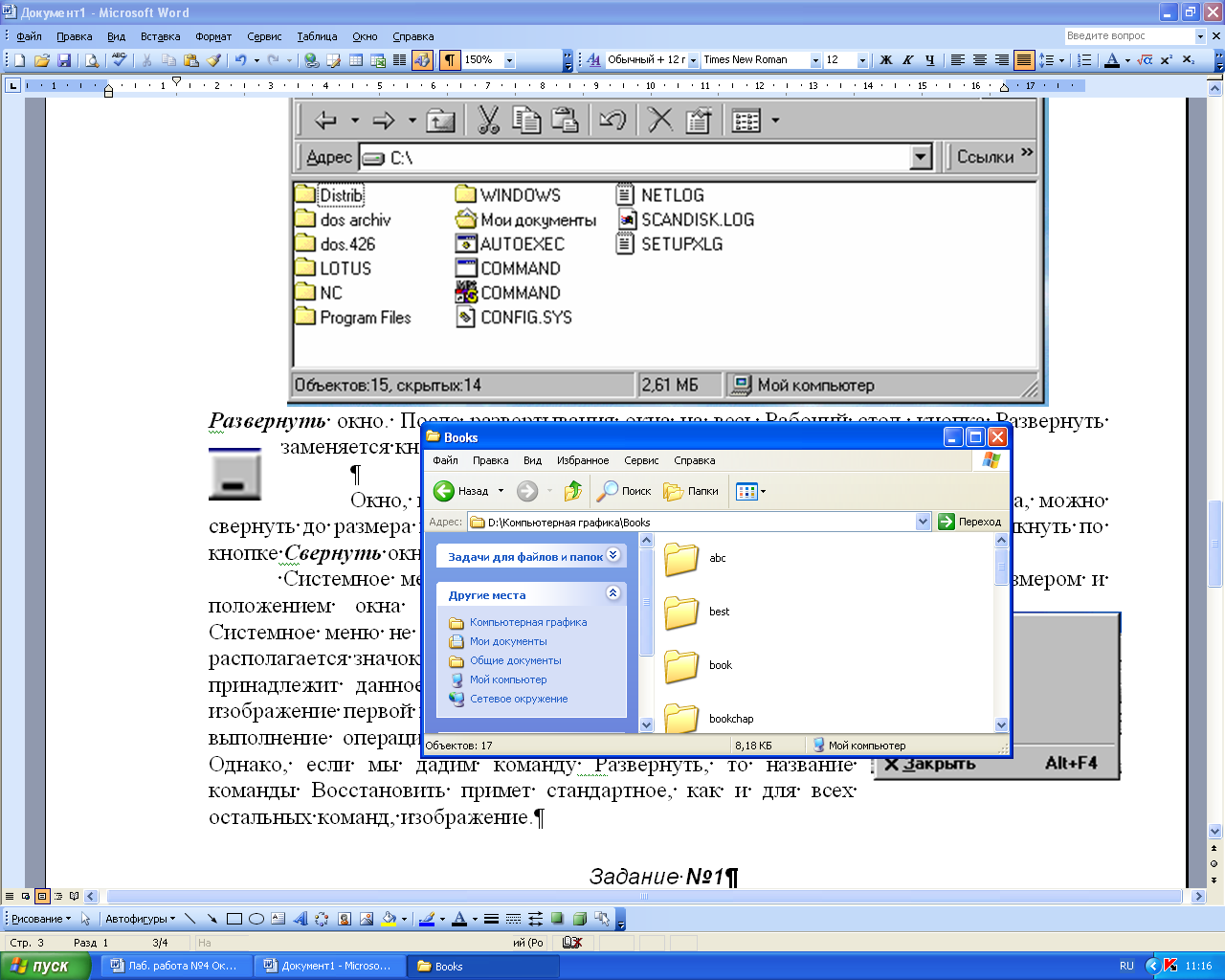Screen dimensions: 1225x980
Task: Select the Rectangle drawing tool
Action: 234,919
